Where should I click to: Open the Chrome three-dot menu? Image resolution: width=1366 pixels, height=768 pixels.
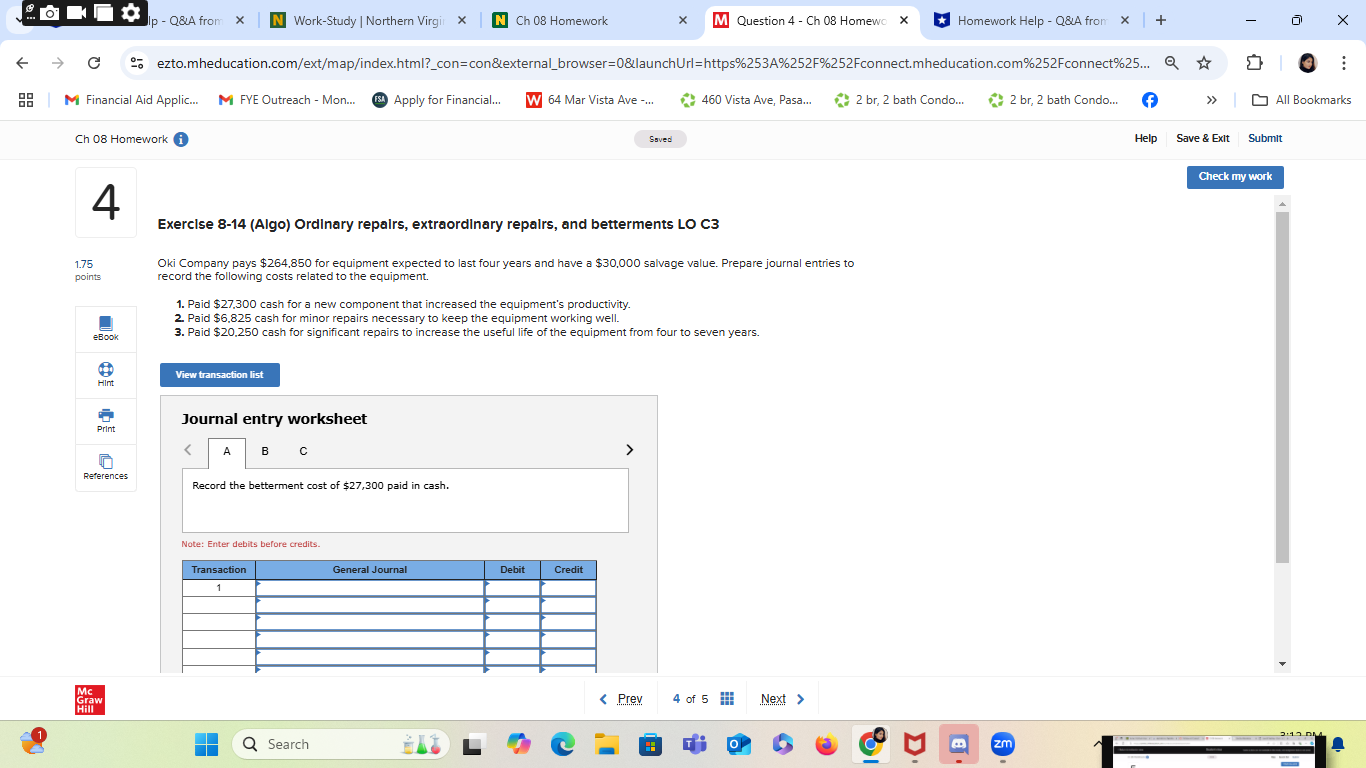coord(1344,63)
